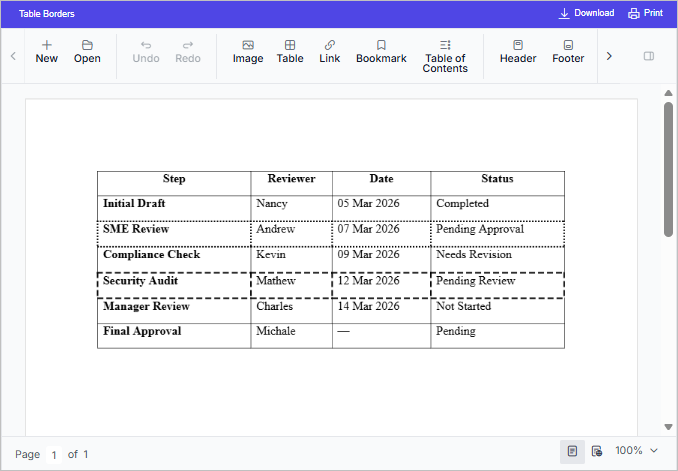Image resolution: width=678 pixels, height=471 pixels.
Task: Open the 100% zoom dropdown
Action: (x=636, y=451)
